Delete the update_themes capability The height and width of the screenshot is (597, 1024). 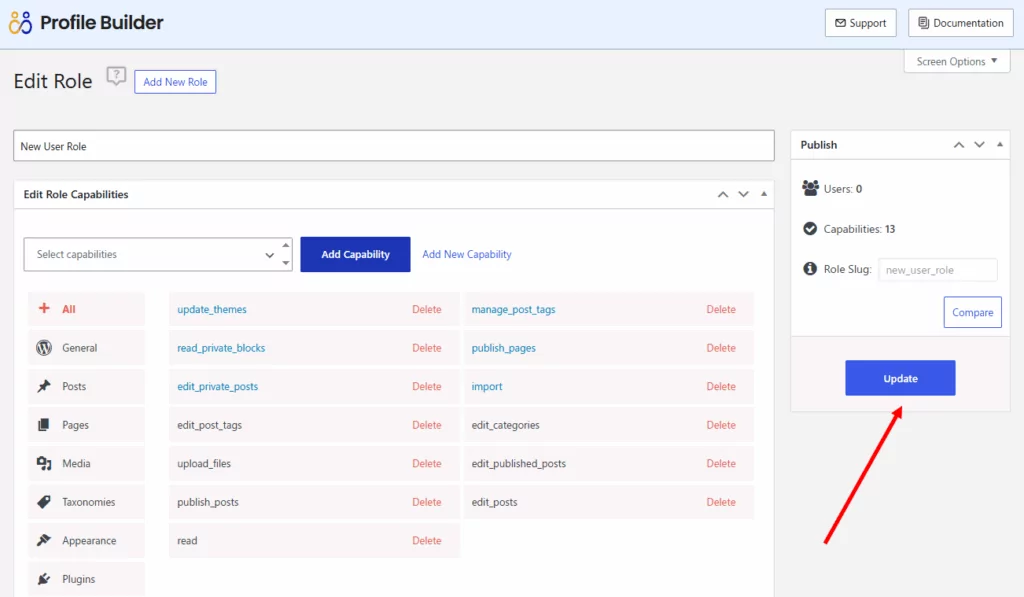tap(426, 310)
